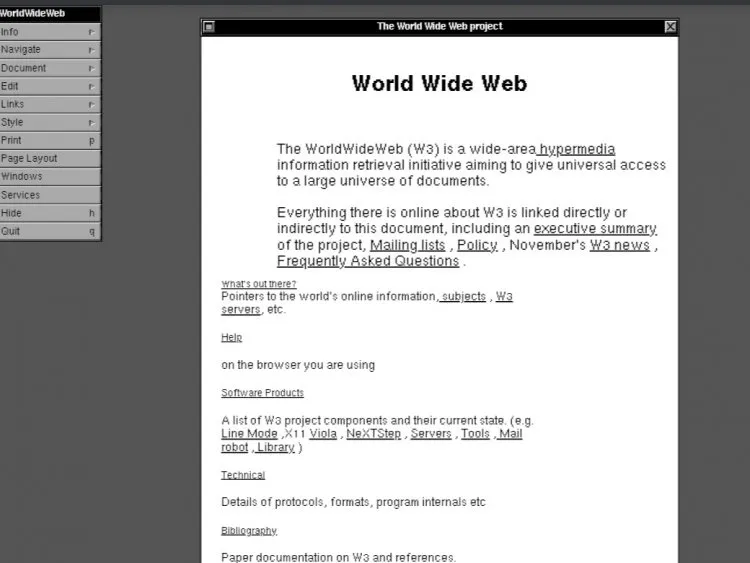Click the Mailing lists link
This screenshot has height=563, width=750.
pyautogui.click(x=407, y=245)
